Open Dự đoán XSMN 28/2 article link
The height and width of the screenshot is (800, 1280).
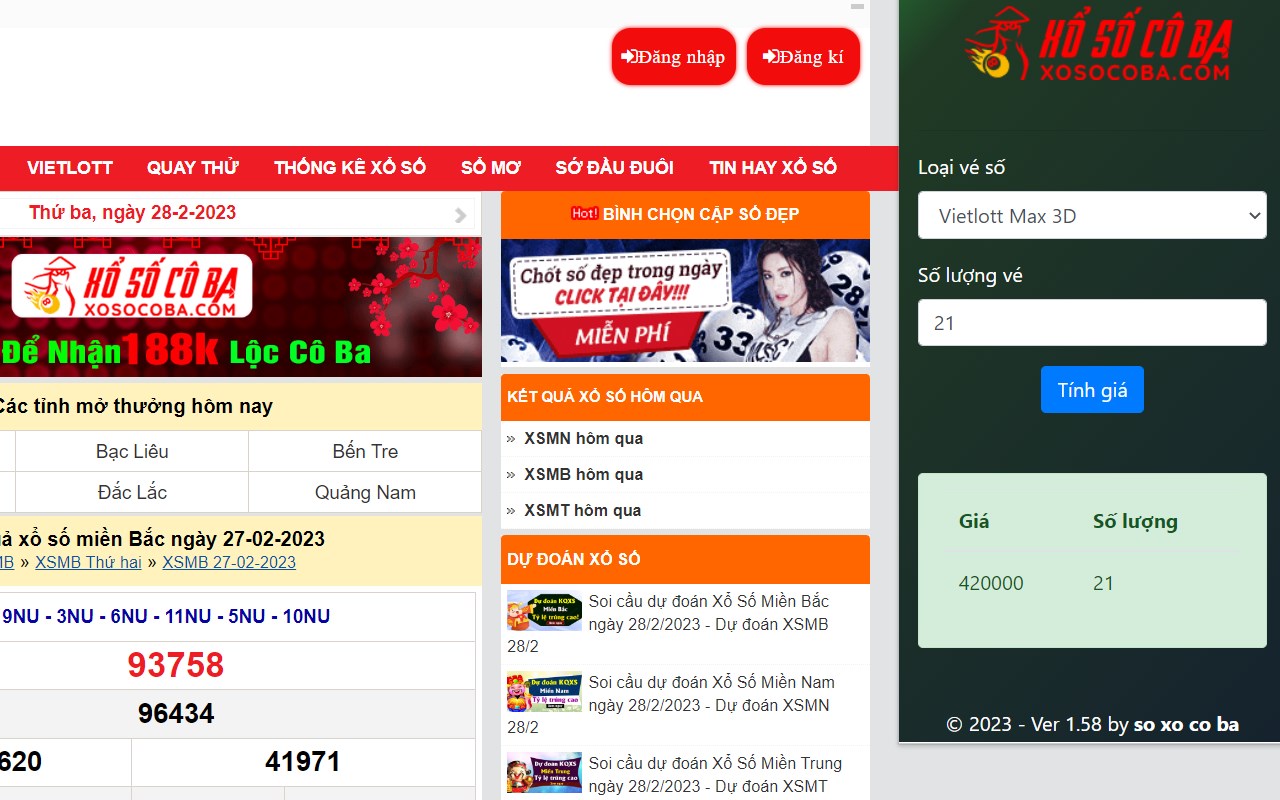coord(670,704)
